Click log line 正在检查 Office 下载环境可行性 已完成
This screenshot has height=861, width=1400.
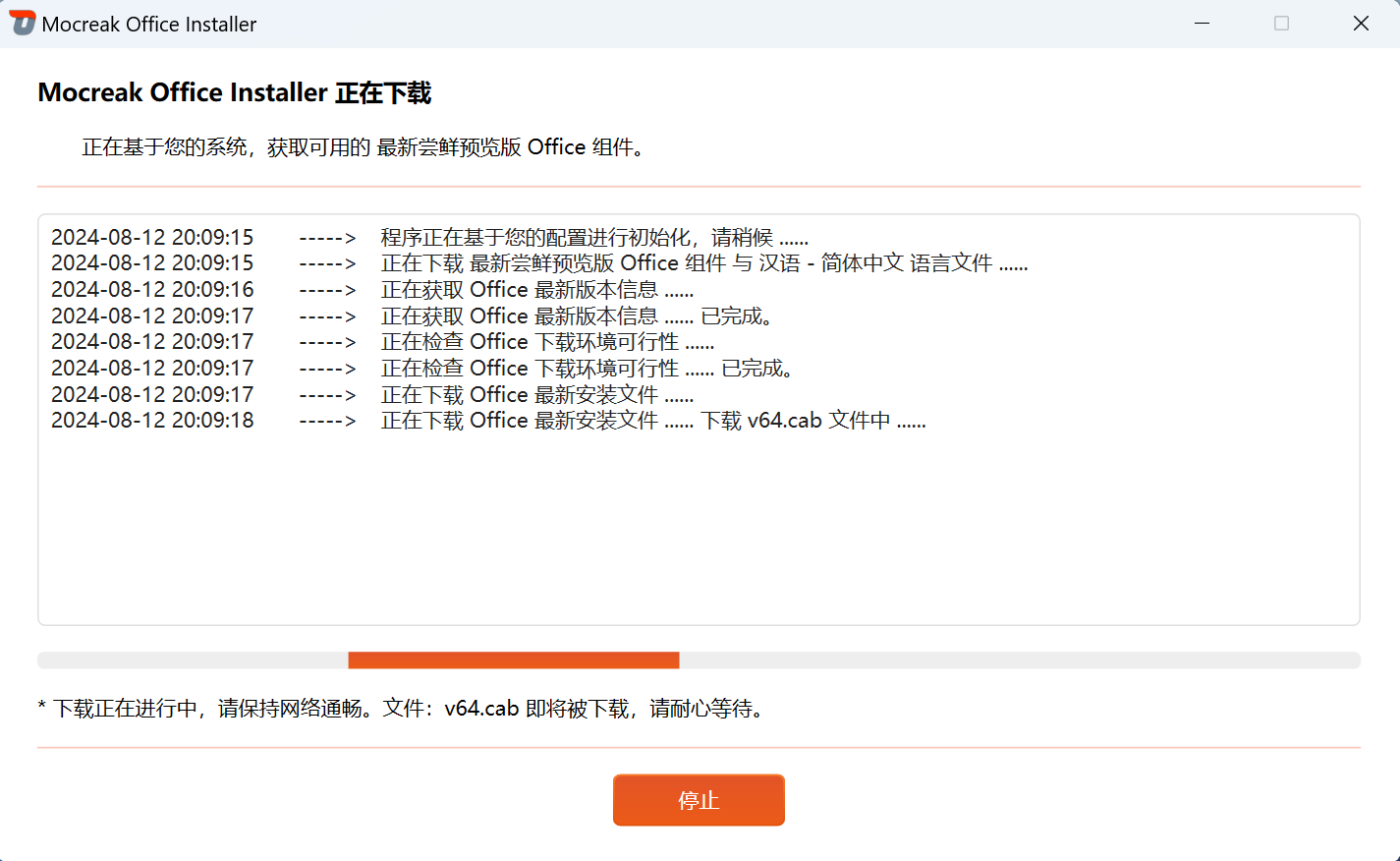pos(587,369)
